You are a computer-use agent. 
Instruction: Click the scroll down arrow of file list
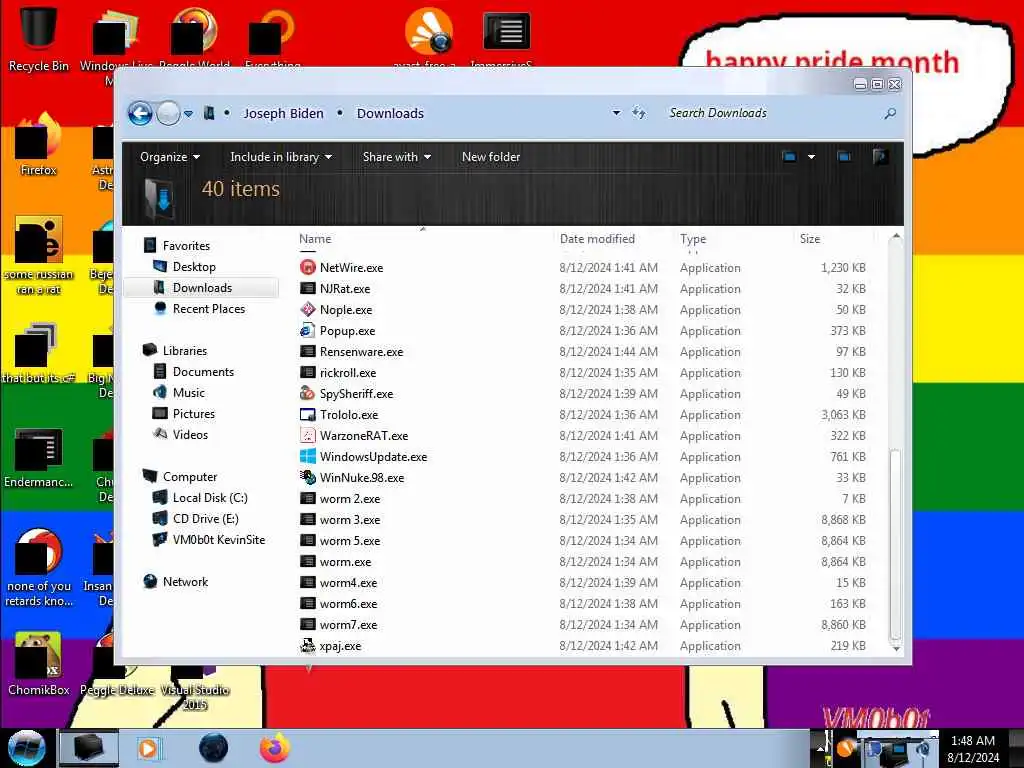896,648
